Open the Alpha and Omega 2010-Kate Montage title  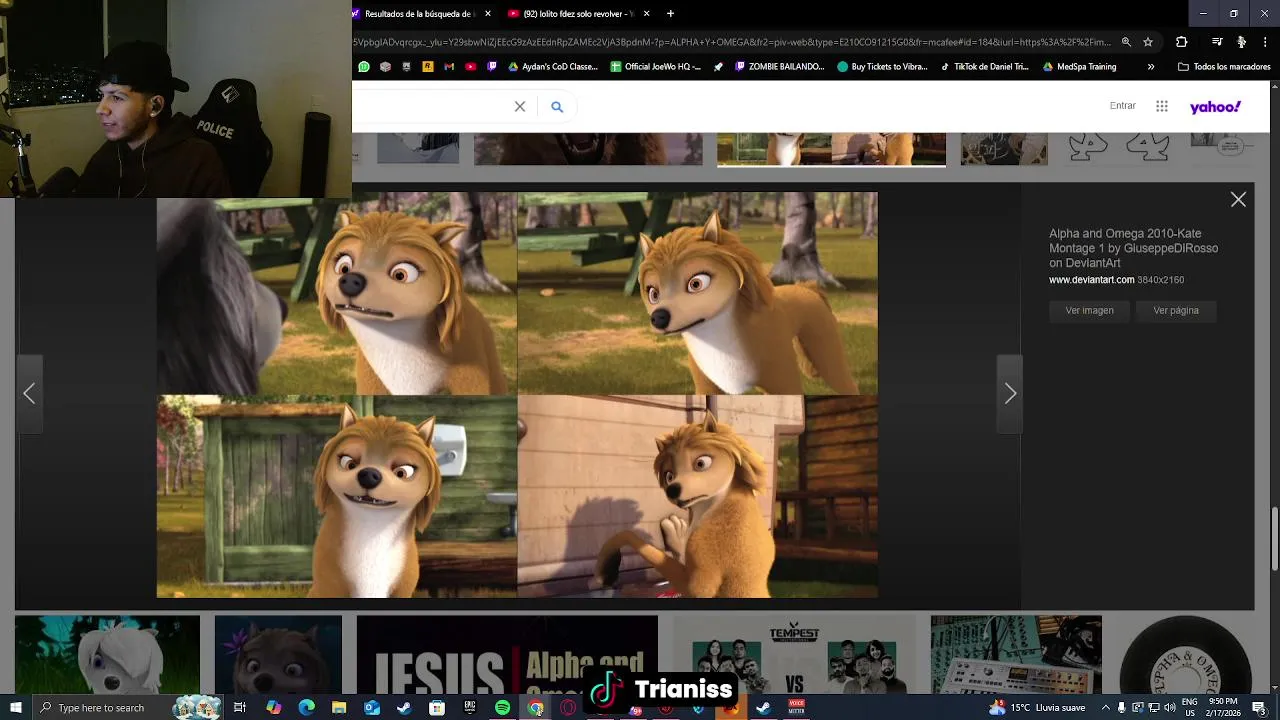point(1133,248)
